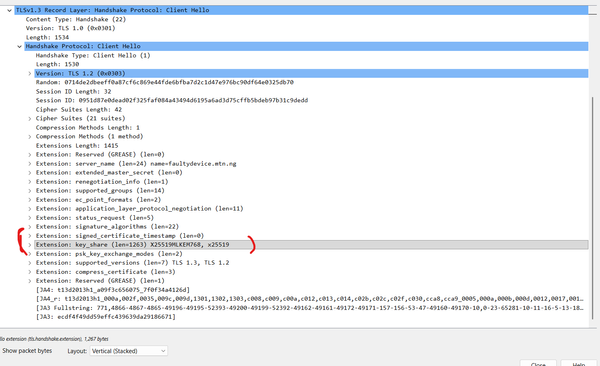Select the Version: TLS 1.0 (0x0301) row
The height and width of the screenshot is (366, 600).
point(70,28)
